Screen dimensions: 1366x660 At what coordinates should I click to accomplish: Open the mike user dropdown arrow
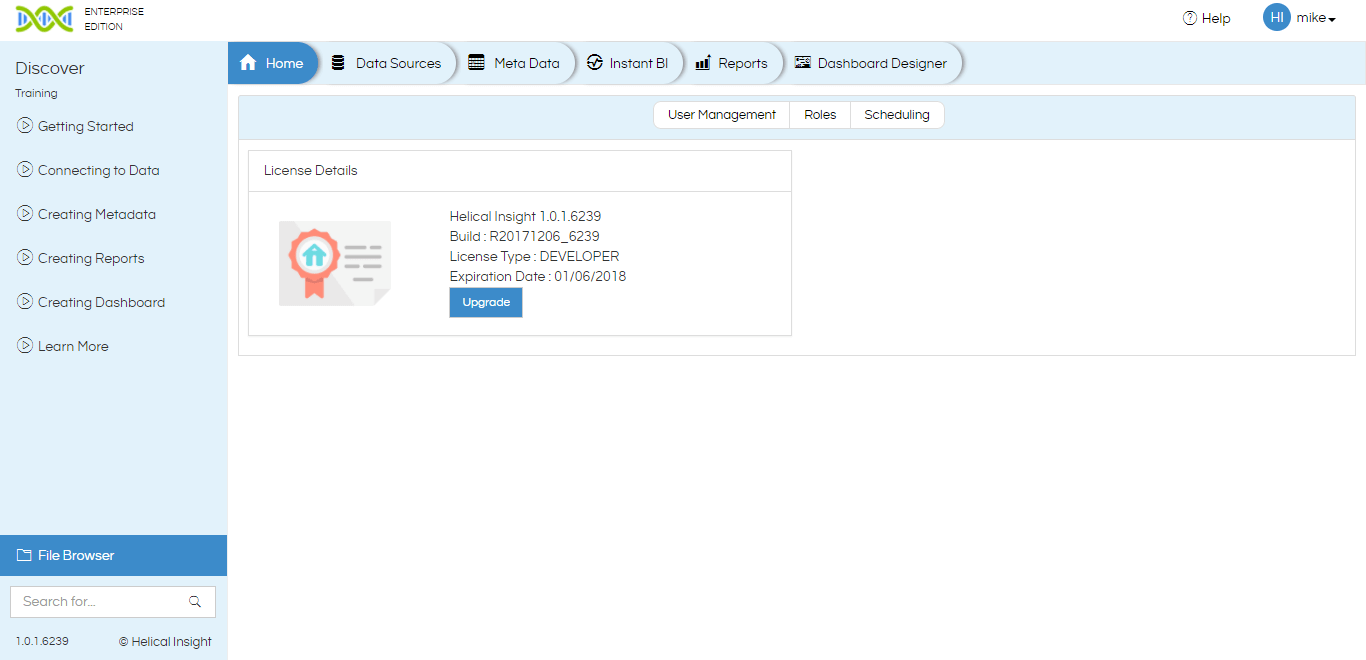pyautogui.click(x=1332, y=19)
